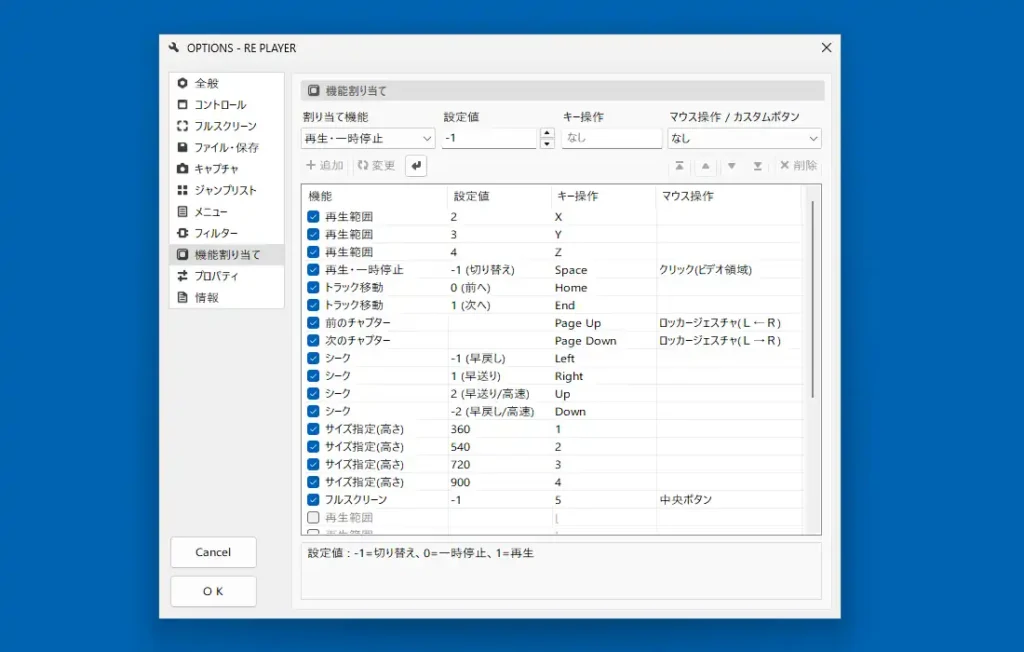Confirm settings with the OK button
This screenshot has height=652, width=1024.
(x=213, y=591)
